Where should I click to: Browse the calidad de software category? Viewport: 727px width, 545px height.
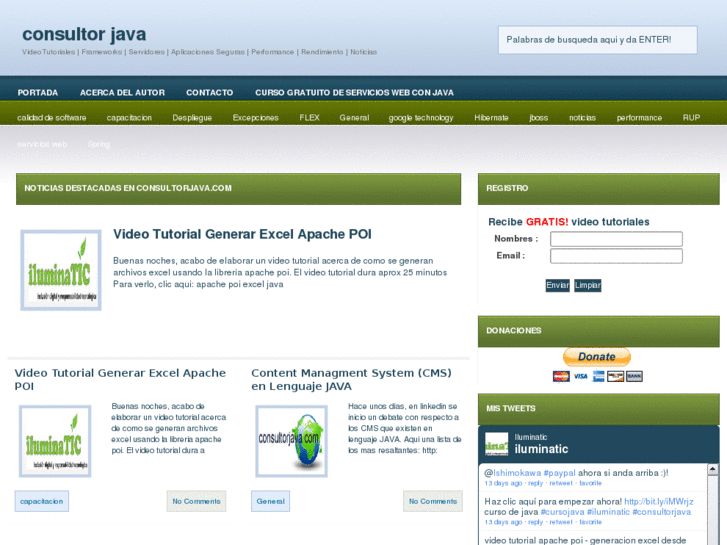[x=51, y=118]
